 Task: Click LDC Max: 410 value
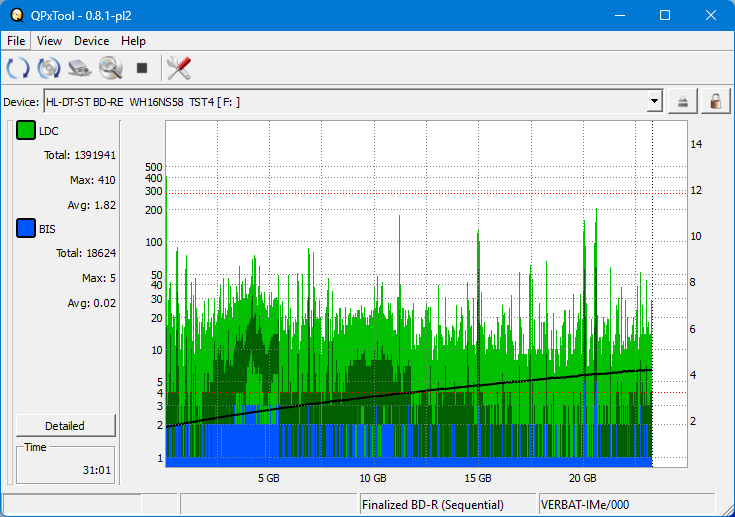point(92,180)
